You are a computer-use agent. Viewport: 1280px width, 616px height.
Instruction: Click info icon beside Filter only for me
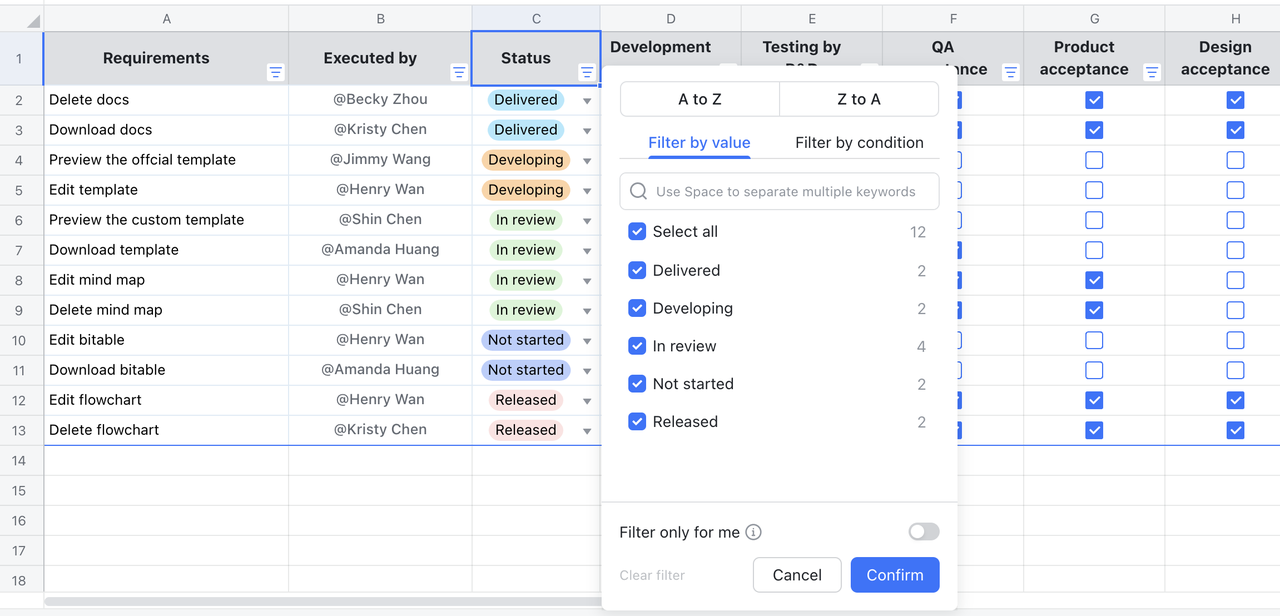(x=754, y=532)
